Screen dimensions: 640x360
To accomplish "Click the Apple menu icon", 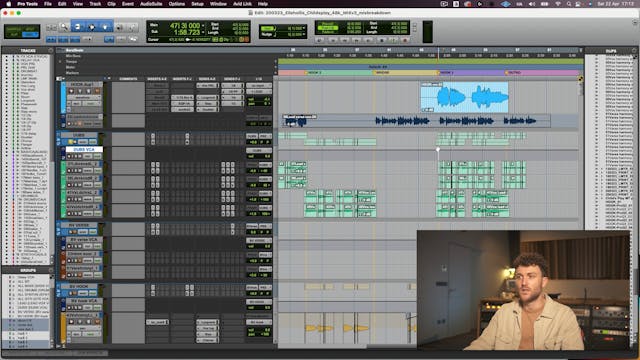I will 8,4.
